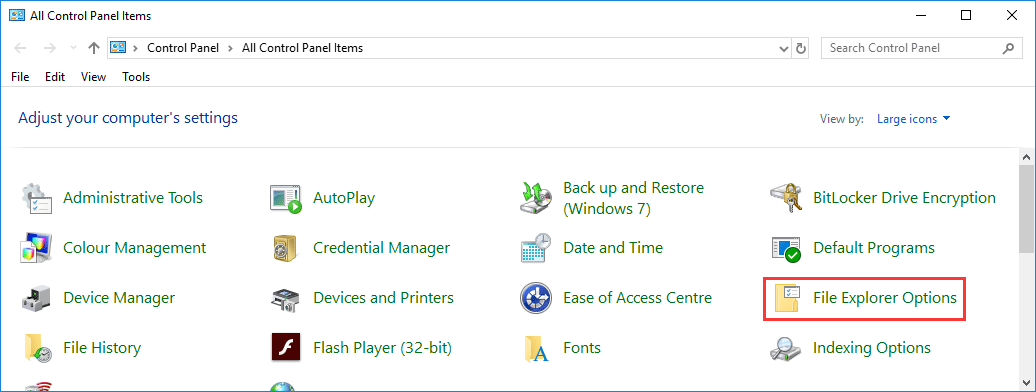Open the Administrative Tools link
The image size is (1036, 392).
(x=133, y=198)
